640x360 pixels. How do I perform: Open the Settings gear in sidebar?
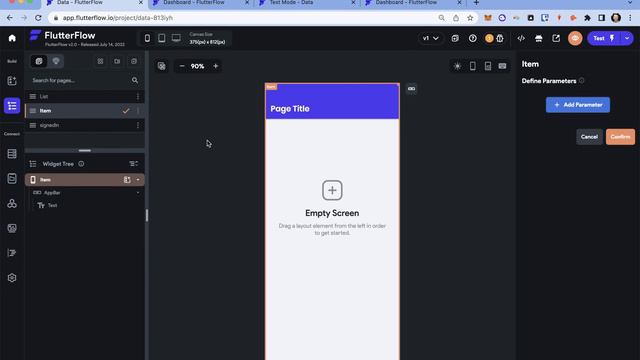12,278
